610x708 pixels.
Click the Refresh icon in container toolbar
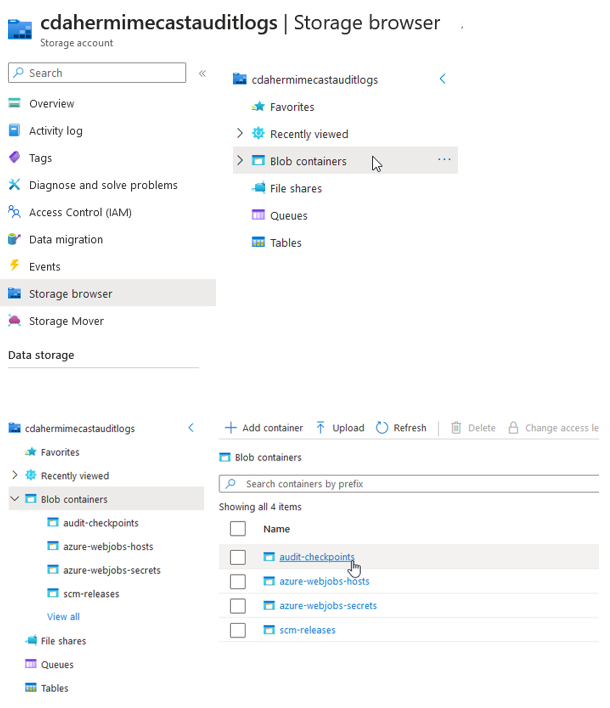point(382,428)
